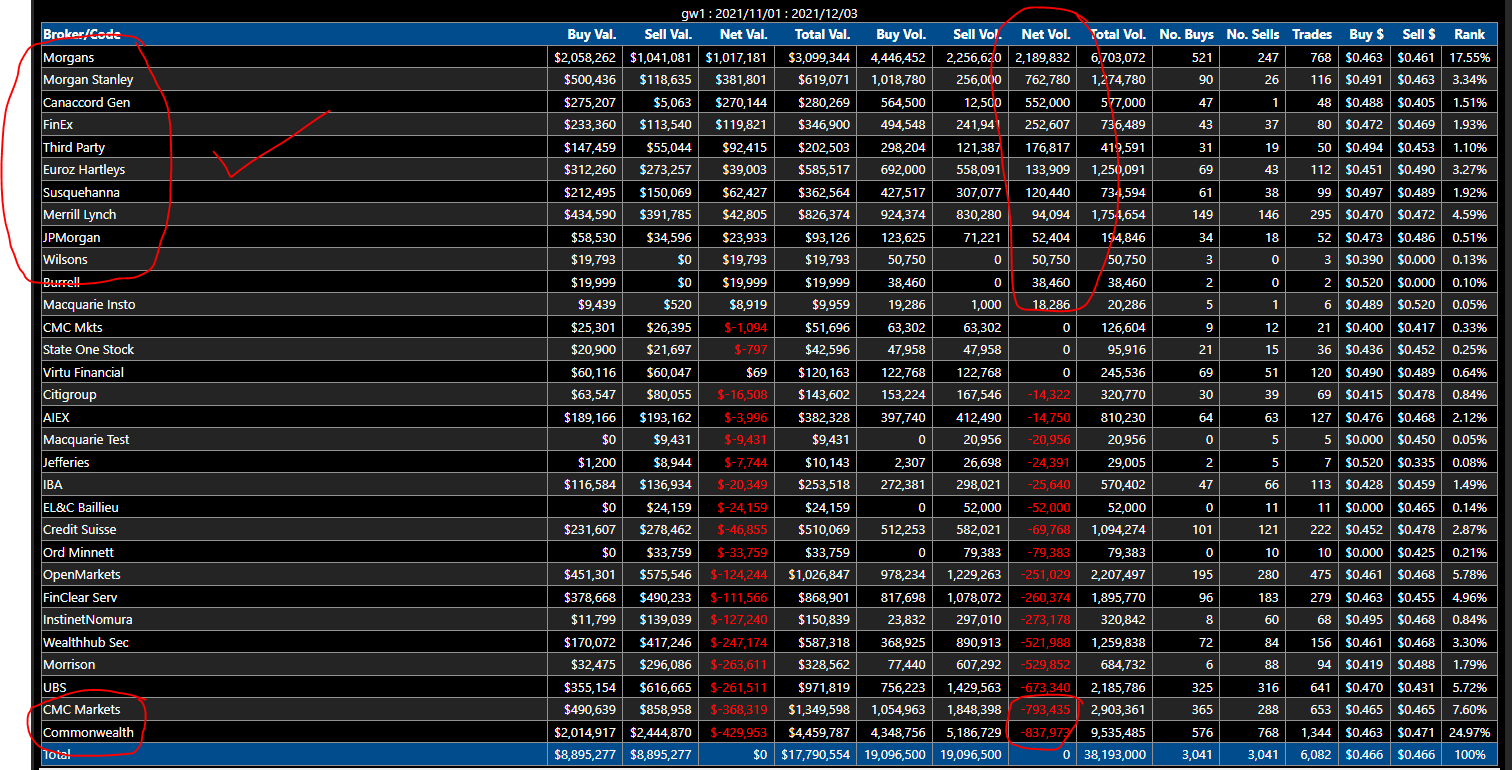Viewport: 1512px width, 770px height.
Task: Select the Susquehanna row
Action: coord(770,192)
